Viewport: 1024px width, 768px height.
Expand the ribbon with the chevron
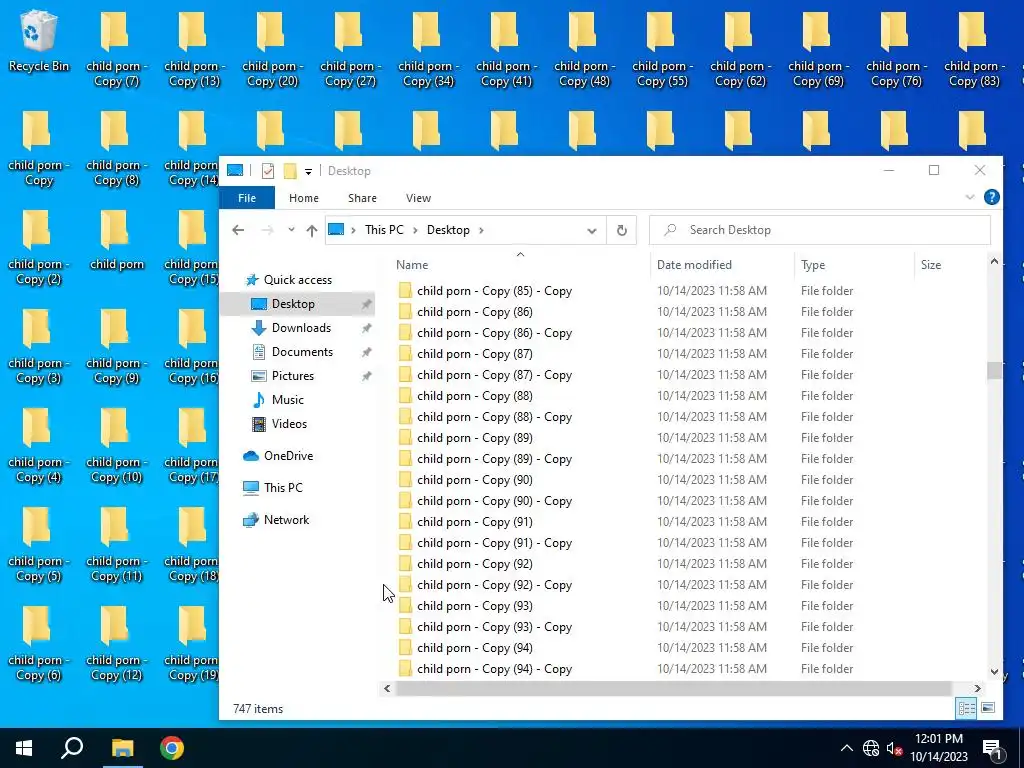(970, 197)
